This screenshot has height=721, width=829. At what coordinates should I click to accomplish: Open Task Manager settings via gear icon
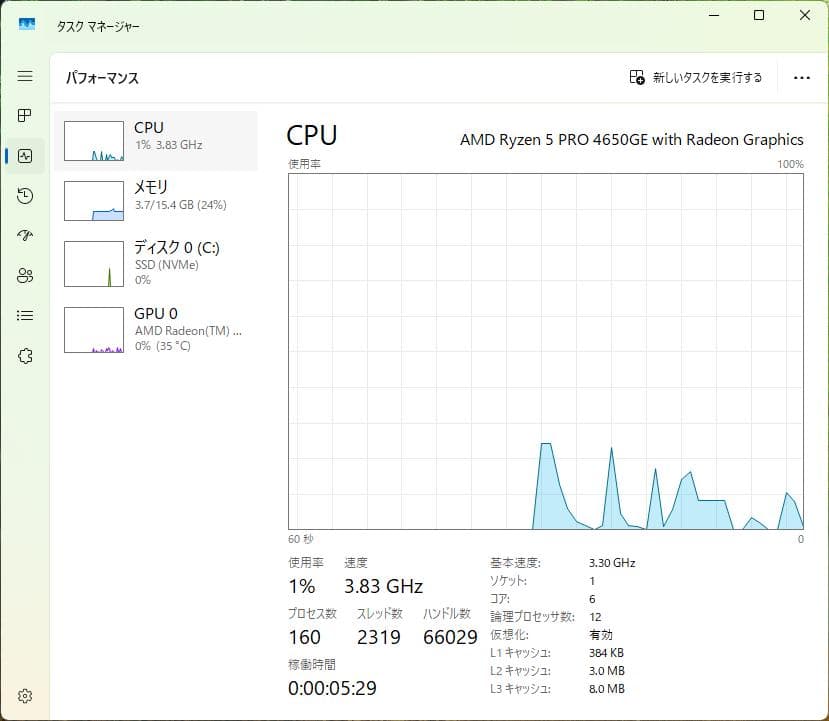(x=25, y=696)
